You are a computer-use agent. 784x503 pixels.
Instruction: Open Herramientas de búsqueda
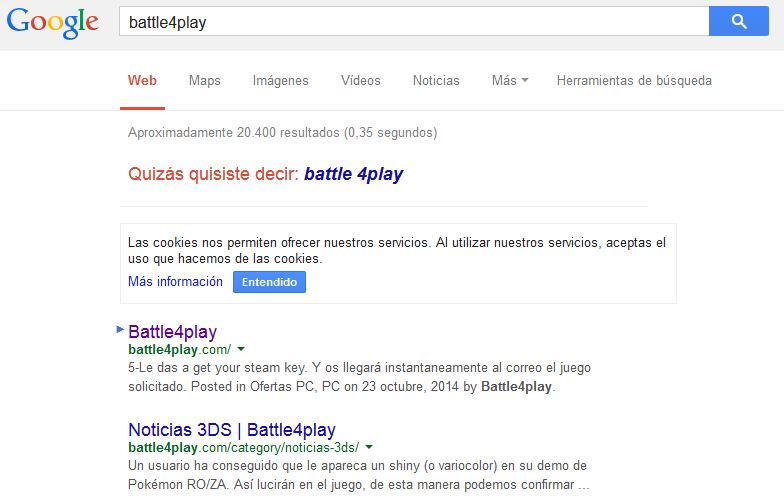tap(634, 81)
